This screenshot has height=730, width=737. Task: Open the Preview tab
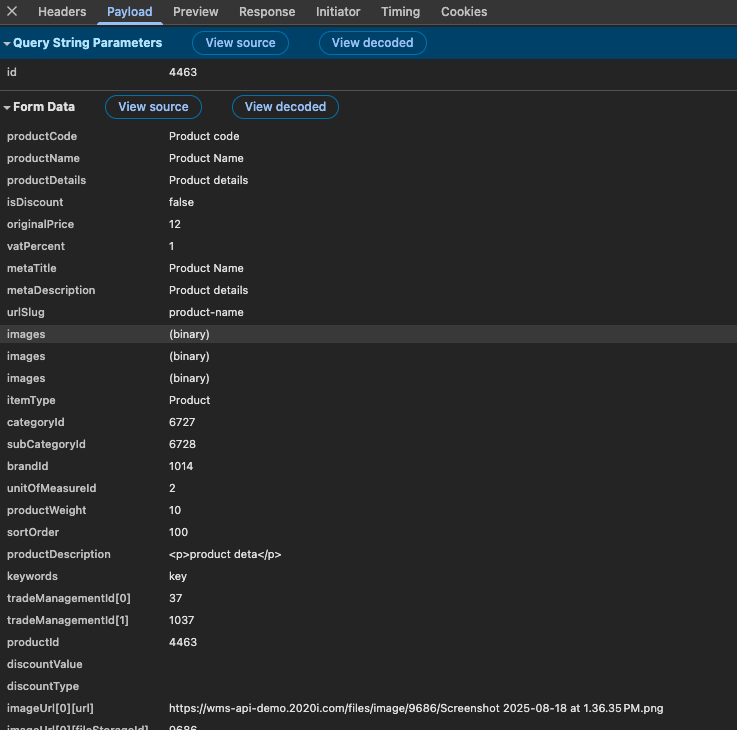click(196, 12)
